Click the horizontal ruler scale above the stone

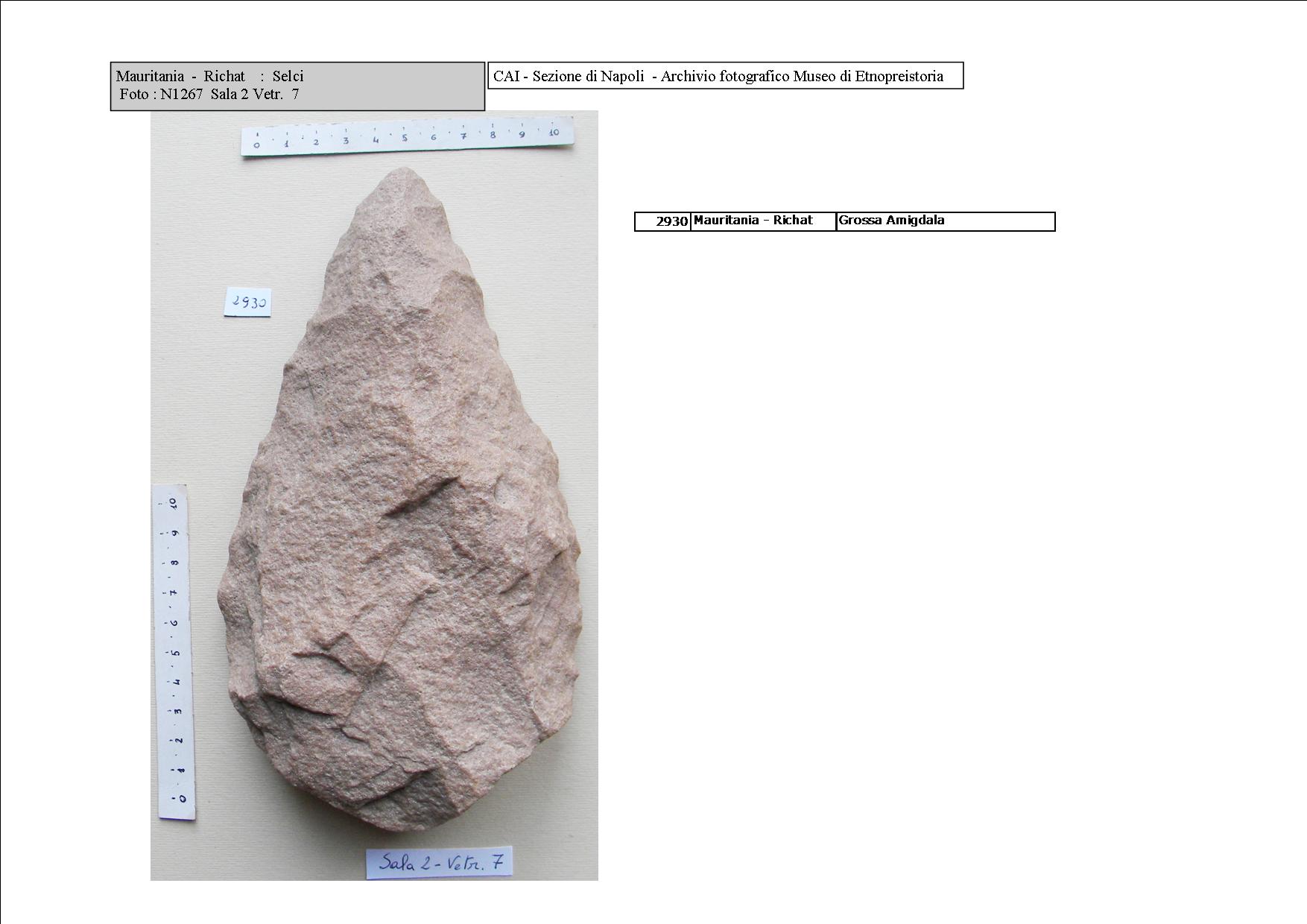pyautogui.click(x=408, y=136)
